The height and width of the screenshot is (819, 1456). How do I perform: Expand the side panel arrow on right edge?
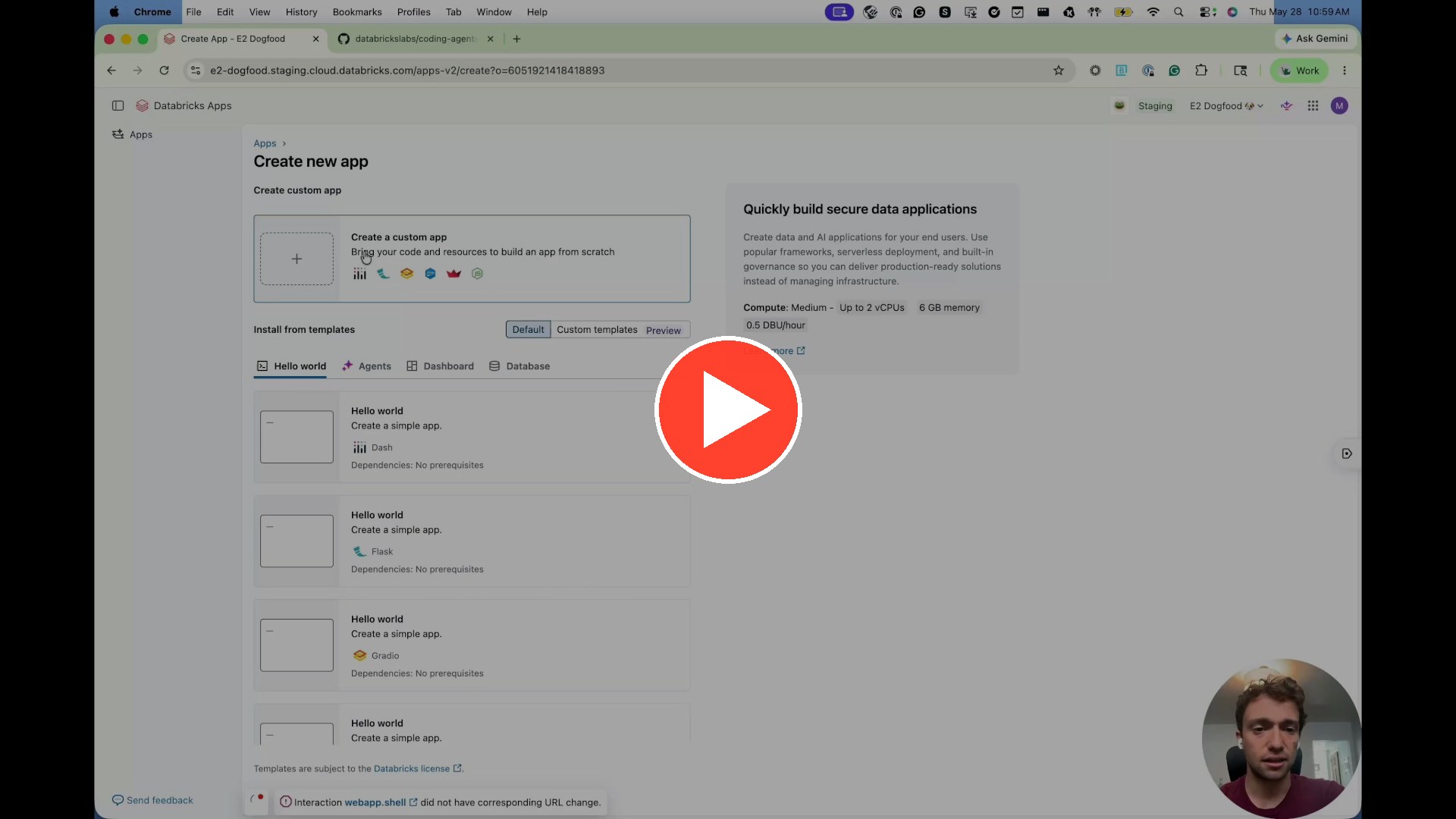(1347, 453)
